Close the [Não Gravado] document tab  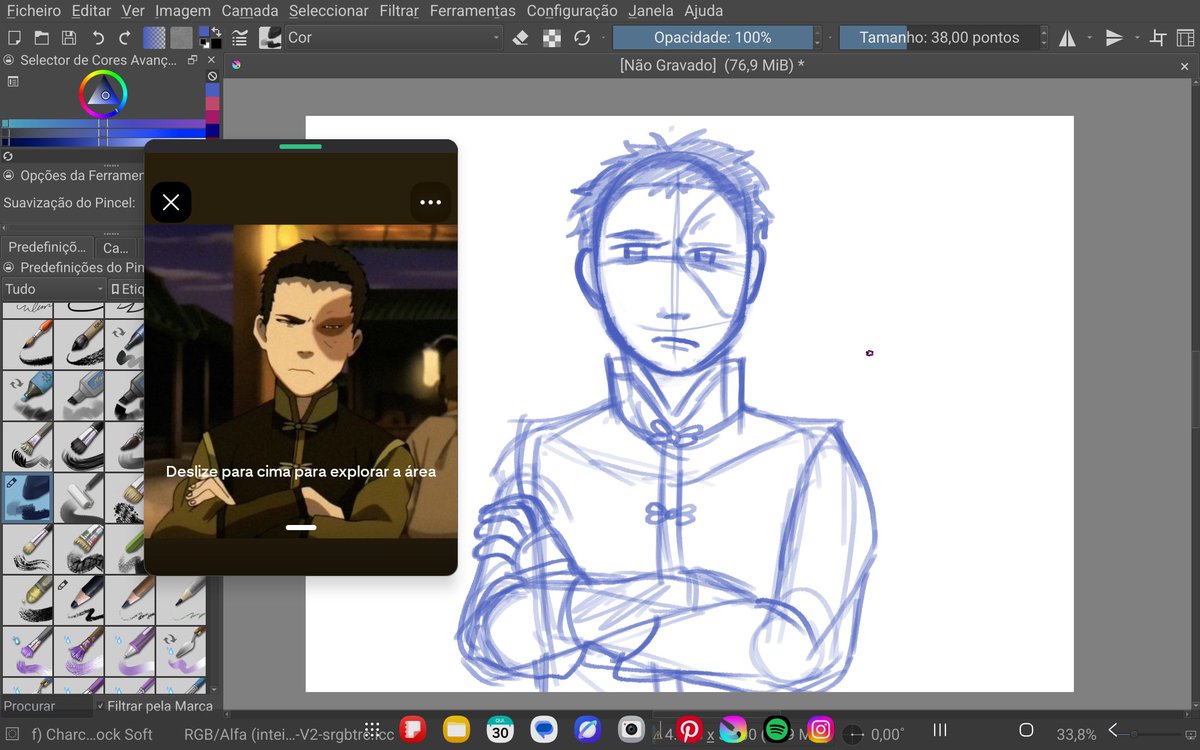(x=1185, y=65)
